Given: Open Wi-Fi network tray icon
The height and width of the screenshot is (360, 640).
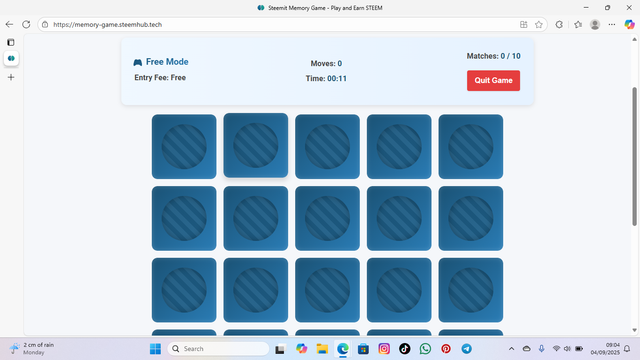Looking at the screenshot, I should 556,349.
